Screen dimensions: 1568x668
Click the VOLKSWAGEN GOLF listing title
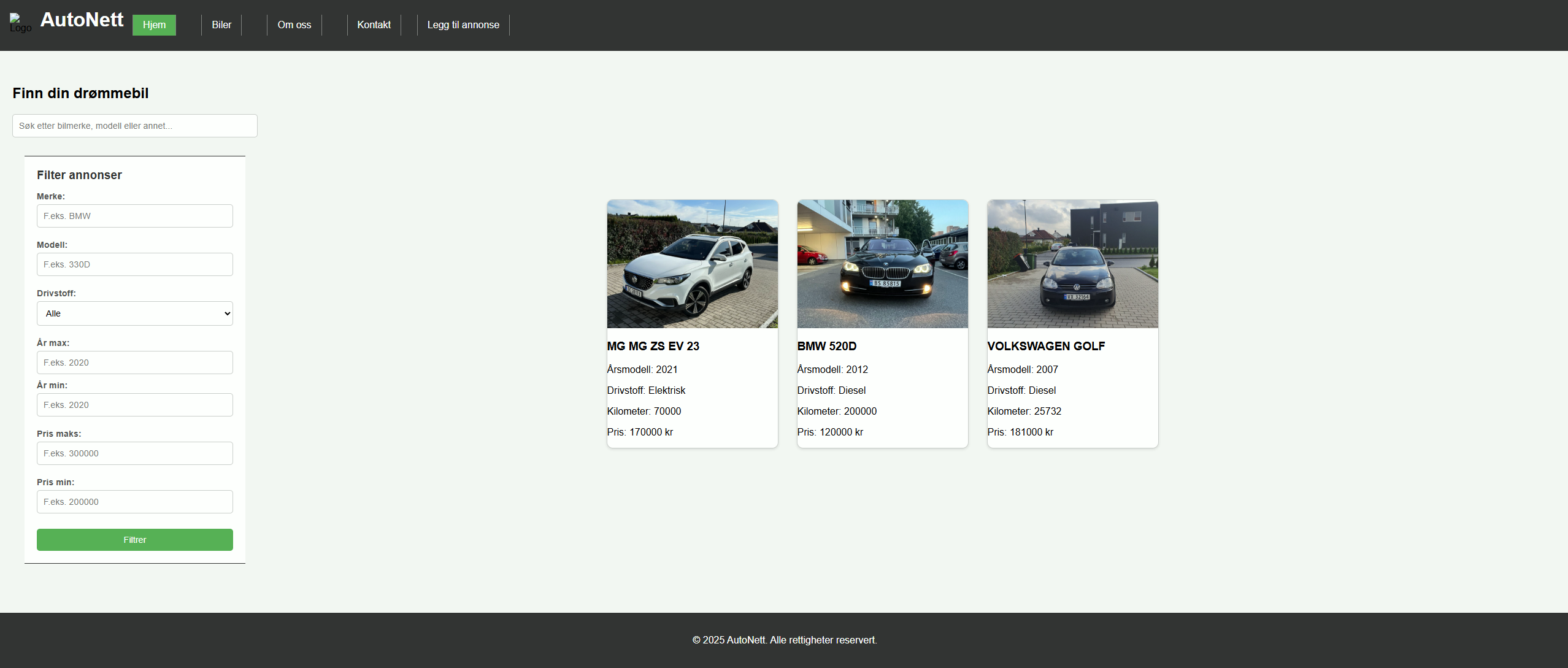pos(1046,346)
